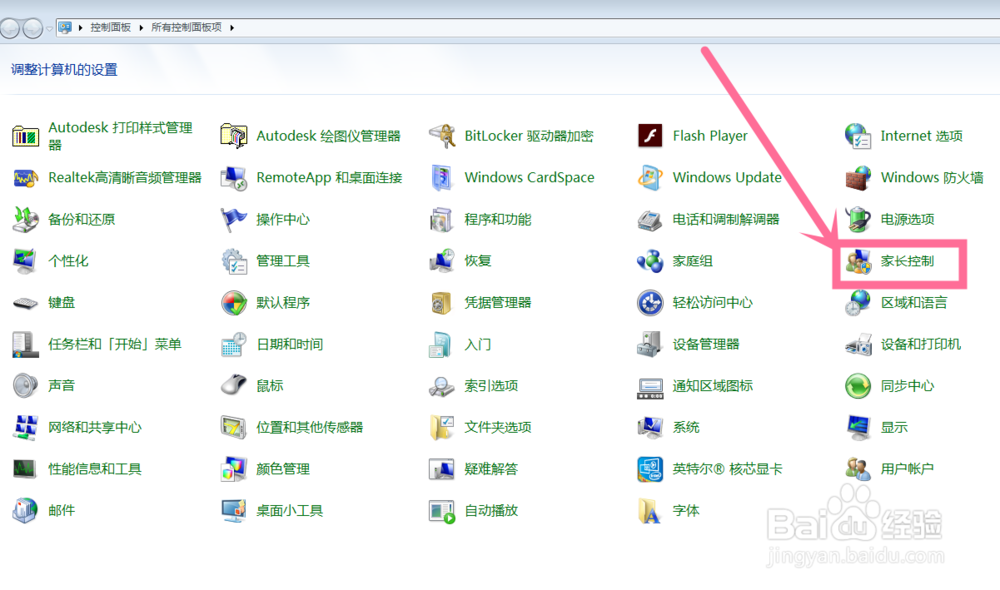Click the 区域和语言 globe icon
1000x590 pixels.
point(858,303)
